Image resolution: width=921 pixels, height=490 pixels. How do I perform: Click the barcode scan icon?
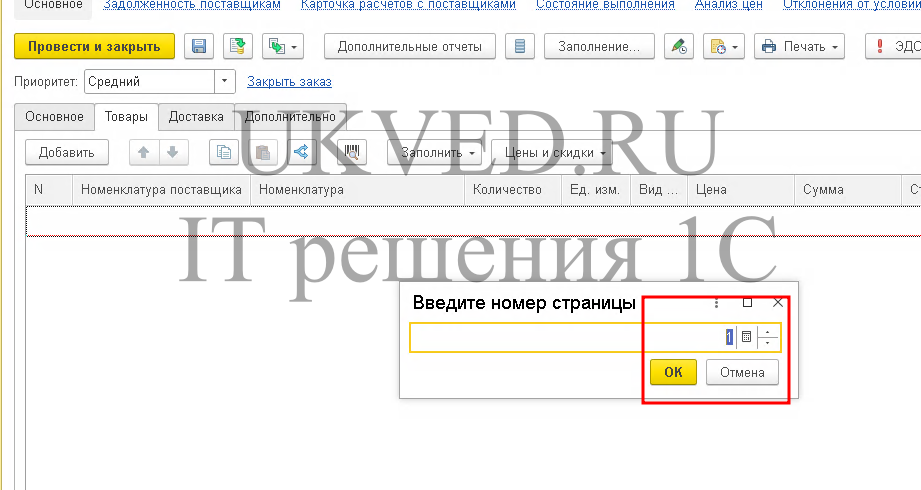[x=352, y=153]
